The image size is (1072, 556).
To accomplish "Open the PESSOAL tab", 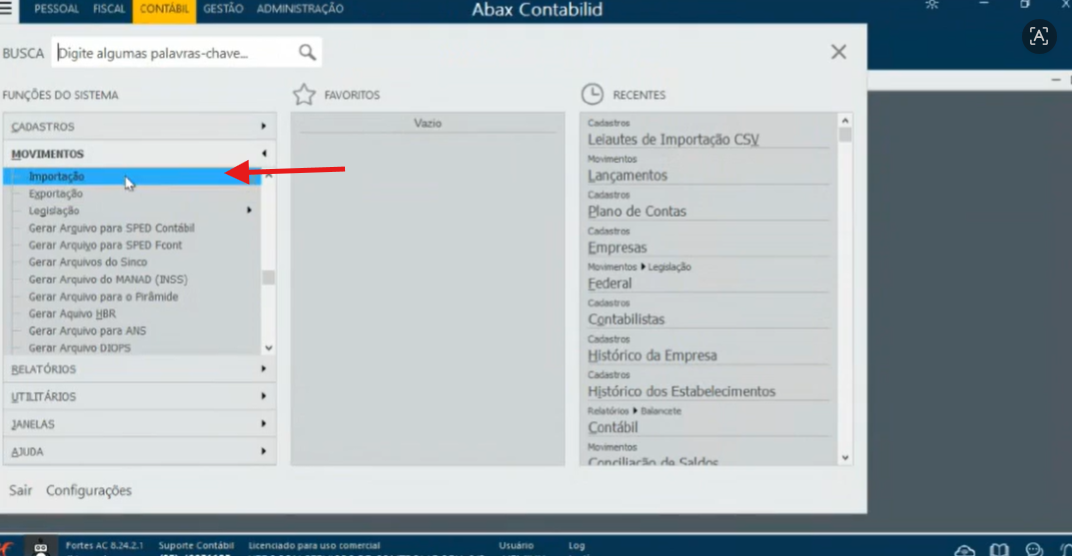I will tap(56, 9).
